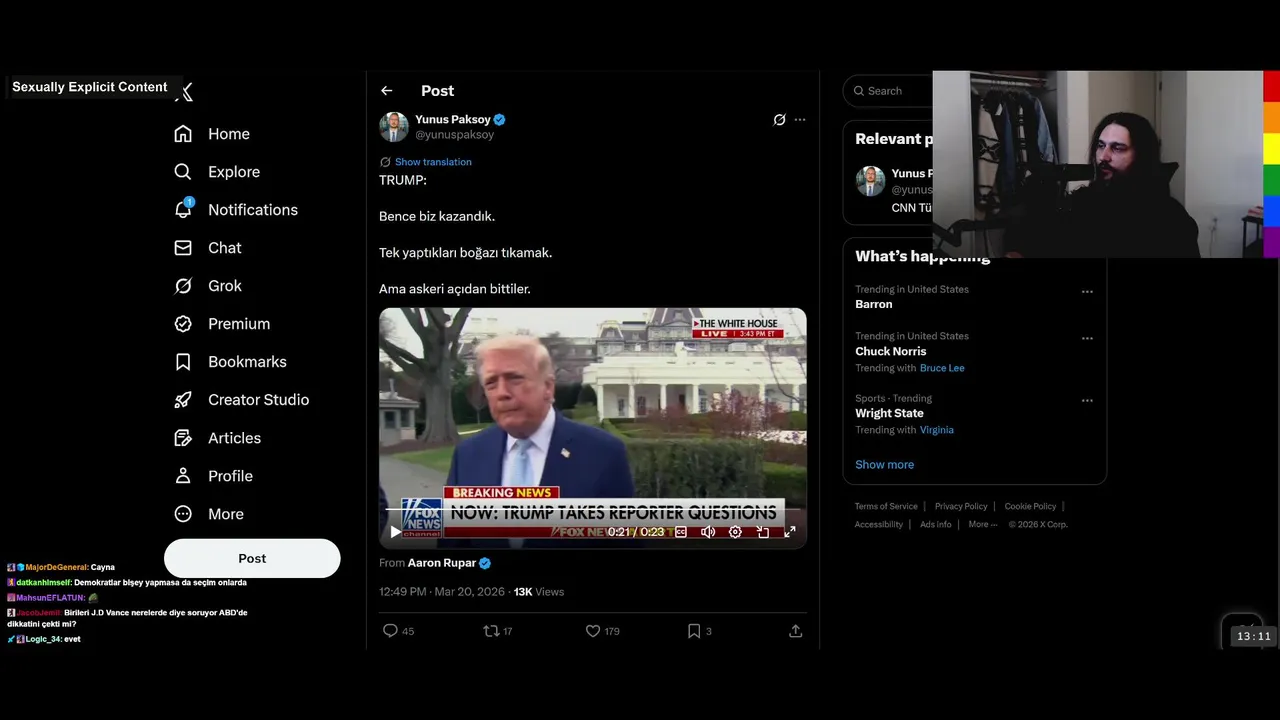Open the three-dot menu on the post
The width and height of the screenshot is (1280, 720).
click(800, 120)
